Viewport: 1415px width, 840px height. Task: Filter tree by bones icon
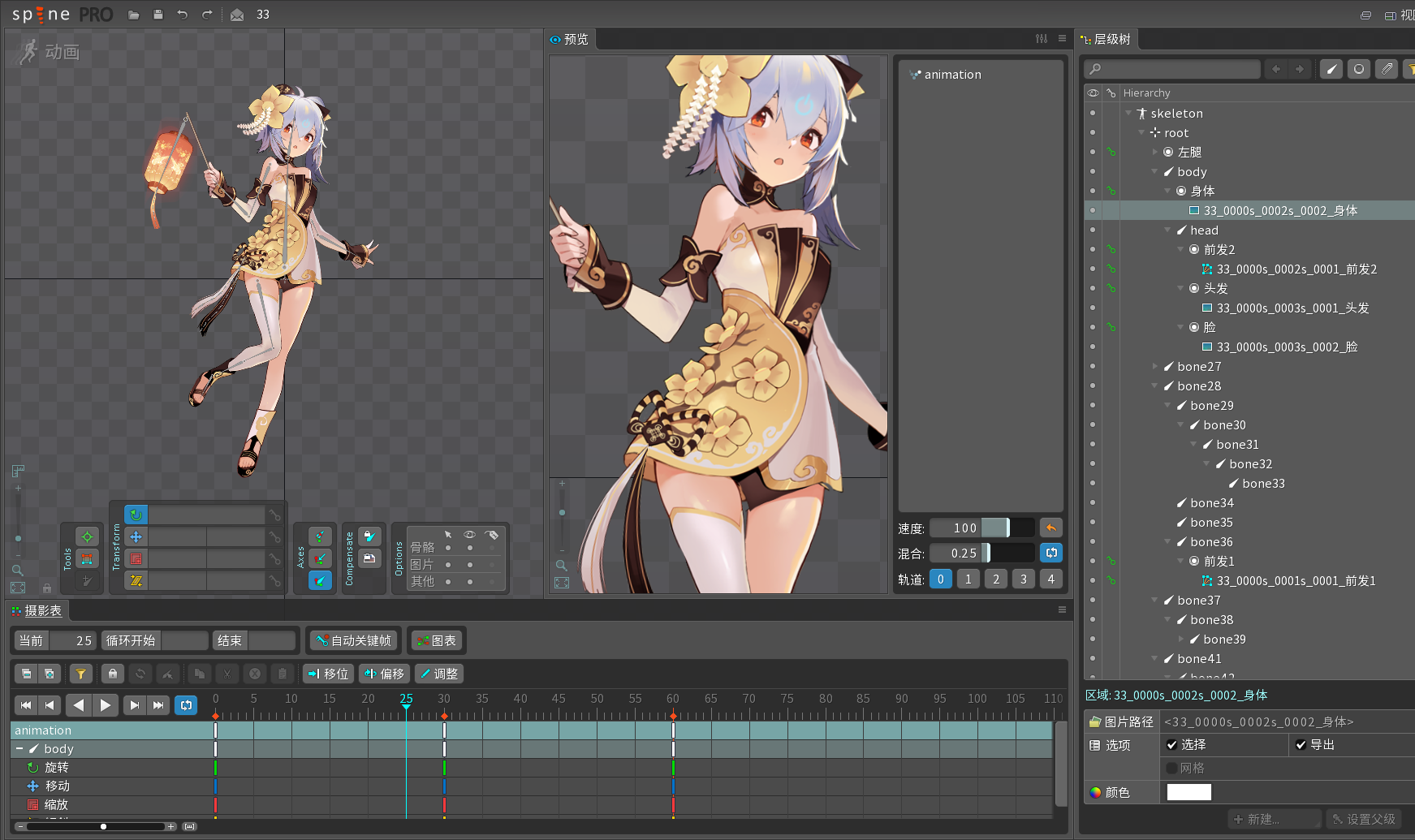pyautogui.click(x=1331, y=69)
